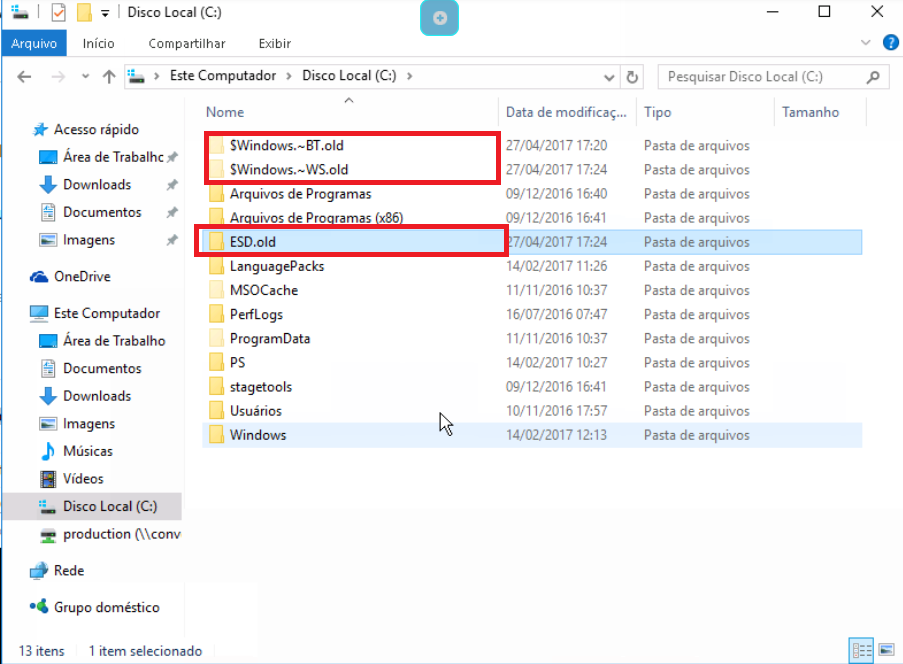The height and width of the screenshot is (664, 903).
Task: Sort by the Tipo column header
Action: [x=658, y=112]
